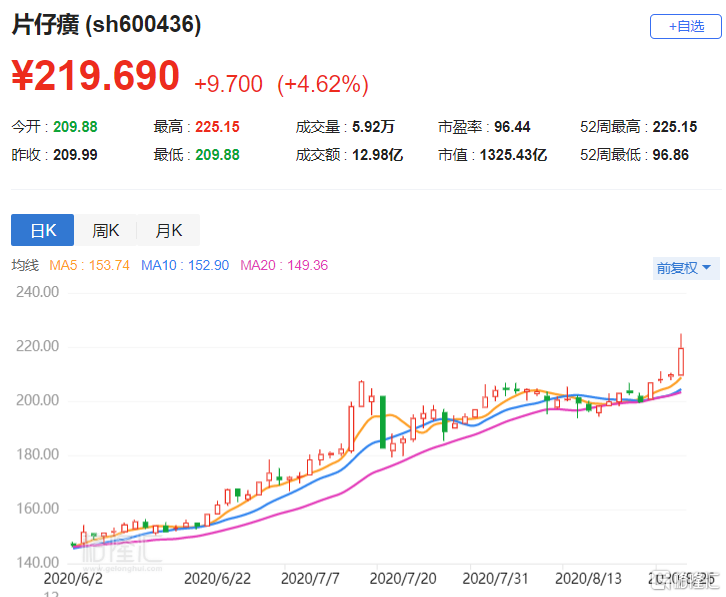Click the day low value 最低 209.88
Viewport: 726px width, 597px height.
coord(217,155)
